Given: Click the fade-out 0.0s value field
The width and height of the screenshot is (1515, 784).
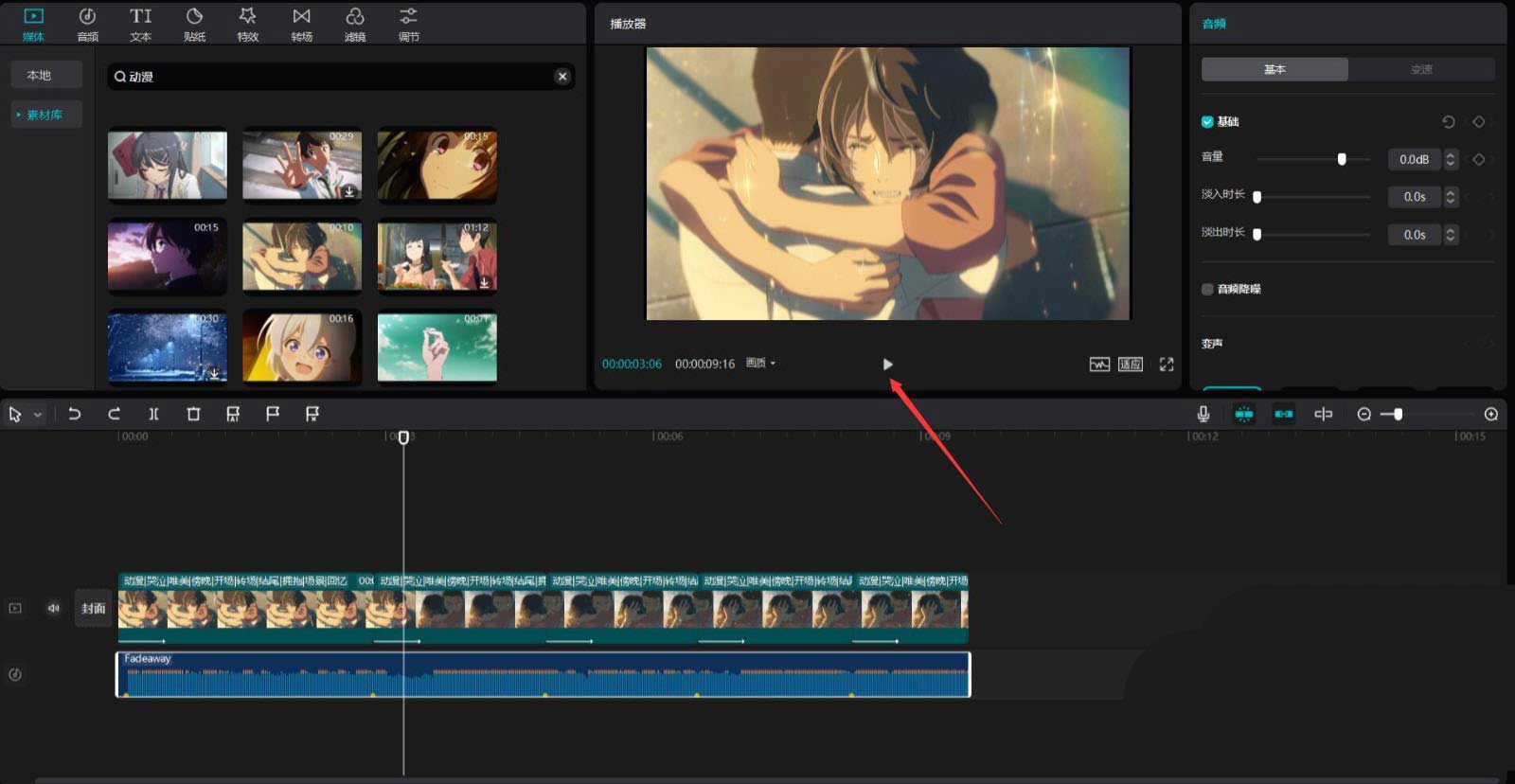Looking at the screenshot, I should 1414,235.
